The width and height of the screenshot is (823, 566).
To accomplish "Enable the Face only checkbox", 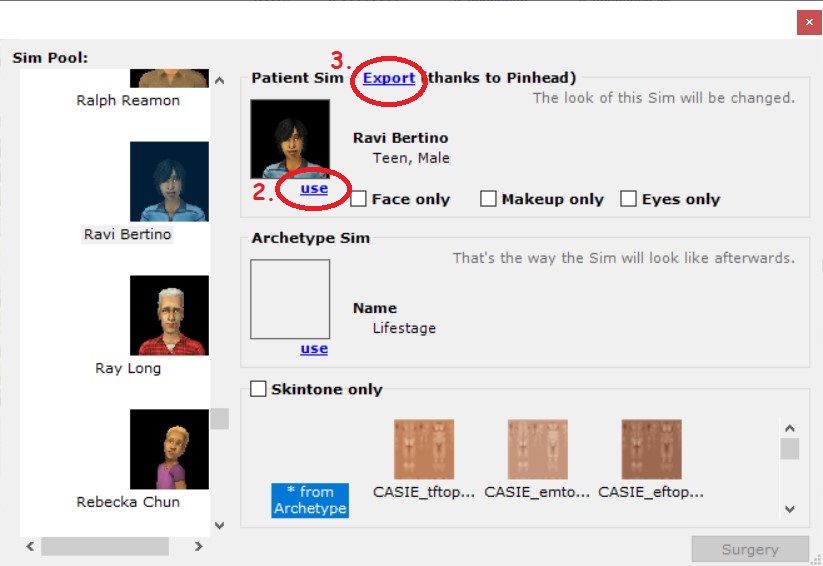I will [358, 198].
